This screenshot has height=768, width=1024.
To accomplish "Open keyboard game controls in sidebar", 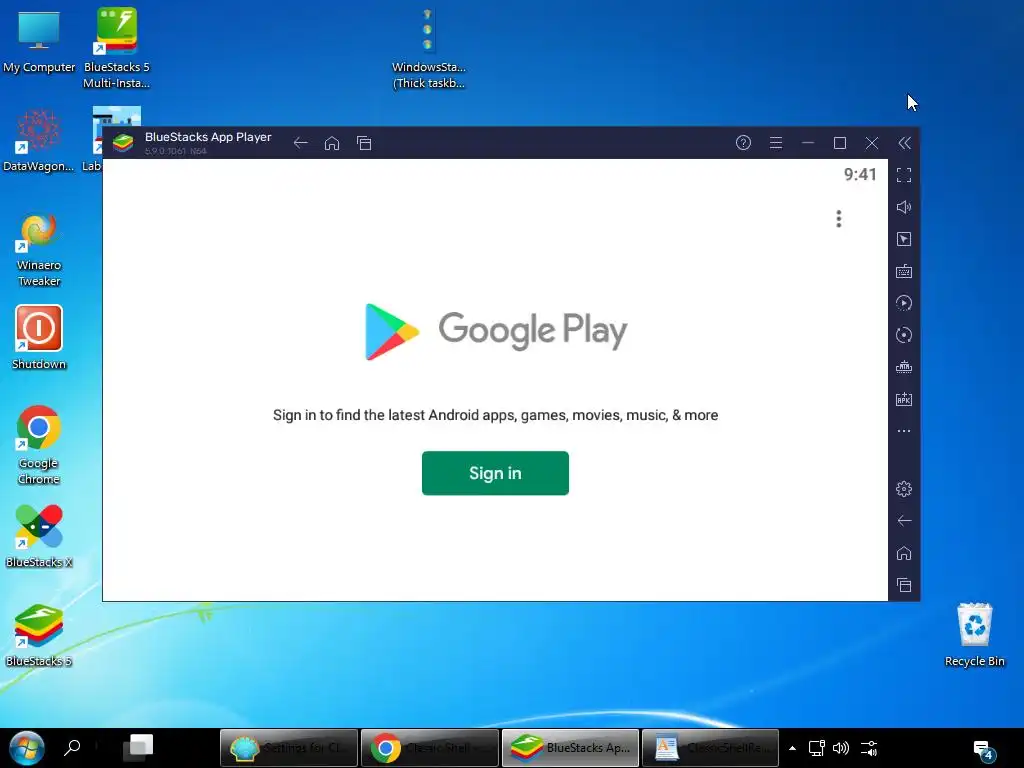I will click(x=904, y=271).
